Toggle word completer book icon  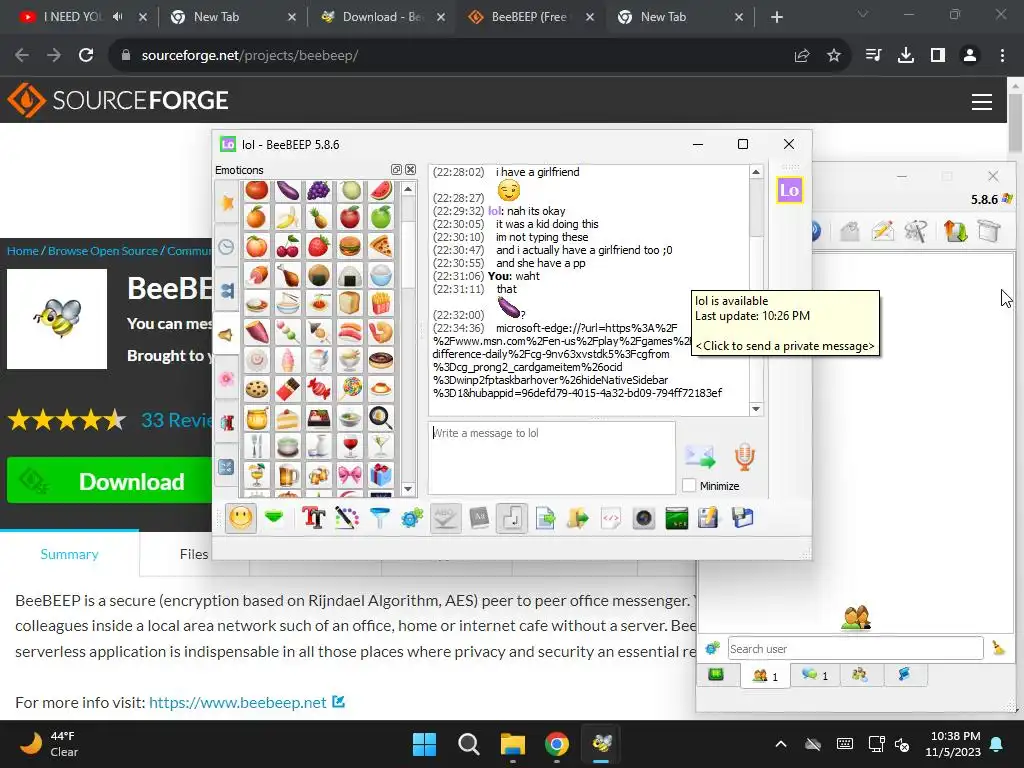(x=479, y=519)
